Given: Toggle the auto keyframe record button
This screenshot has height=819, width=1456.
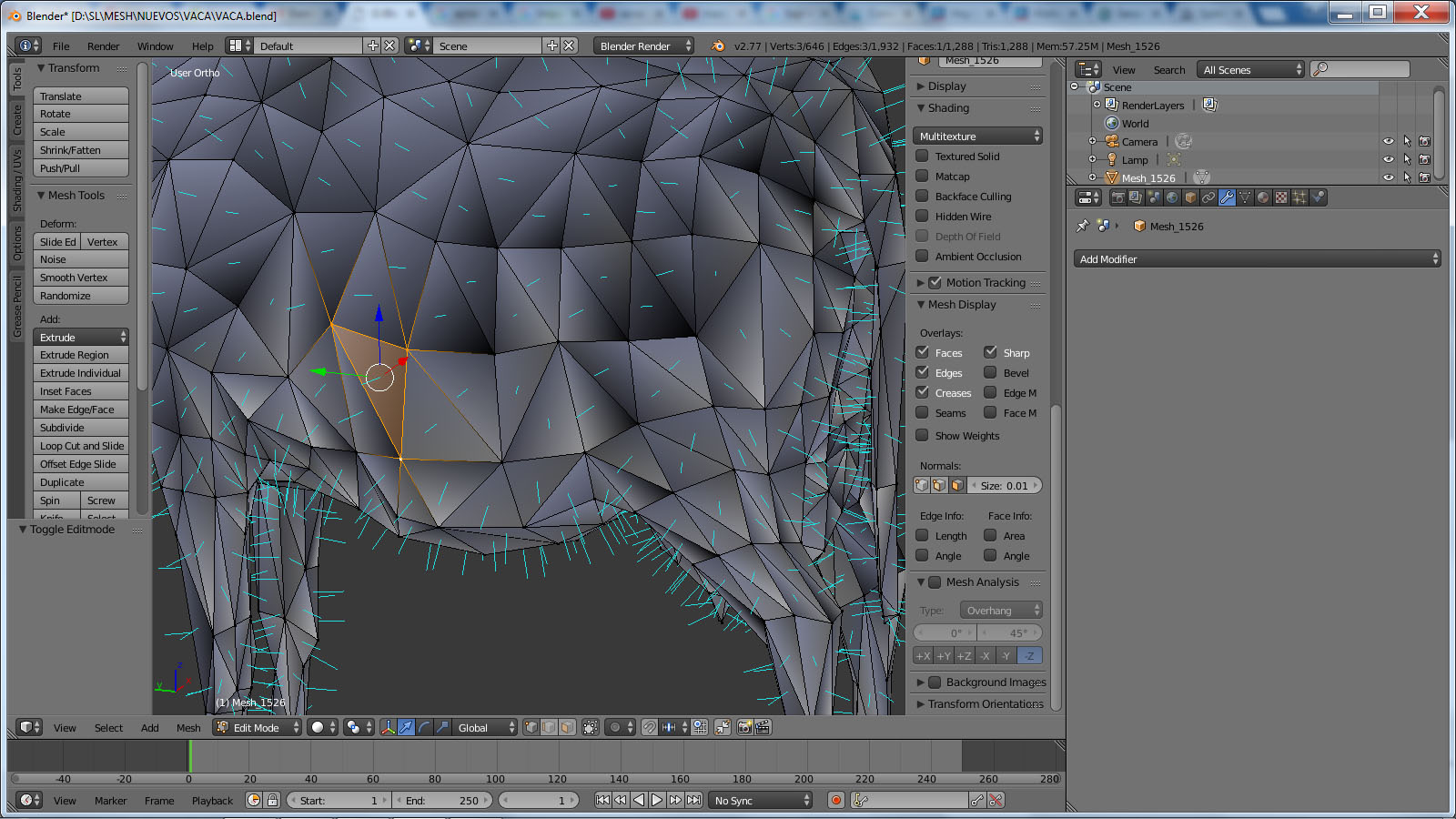Looking at the screenshot, I should point(836,800).
